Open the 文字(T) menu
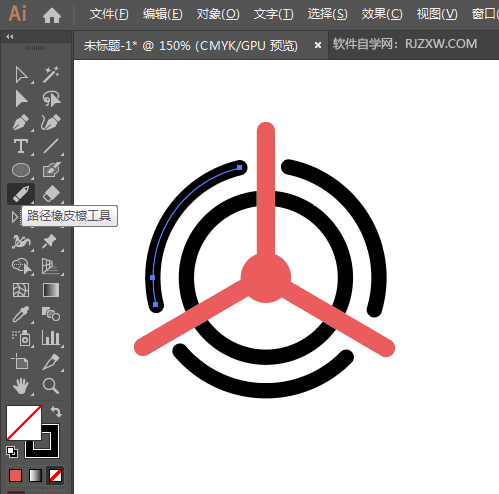 tap(273, 14)
